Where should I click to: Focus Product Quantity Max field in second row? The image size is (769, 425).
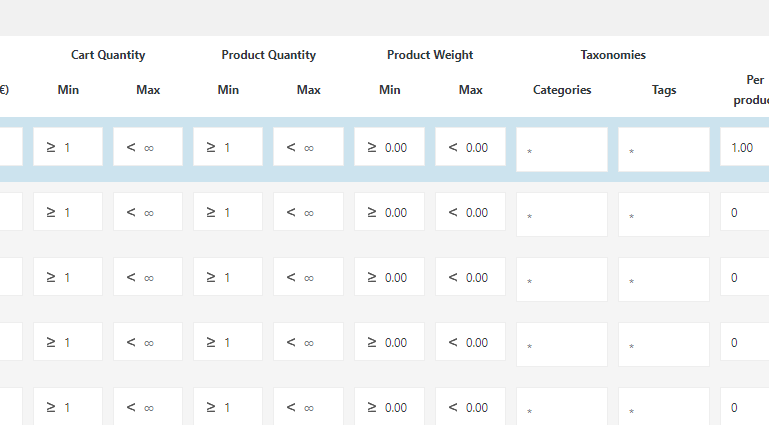point(308,212)
